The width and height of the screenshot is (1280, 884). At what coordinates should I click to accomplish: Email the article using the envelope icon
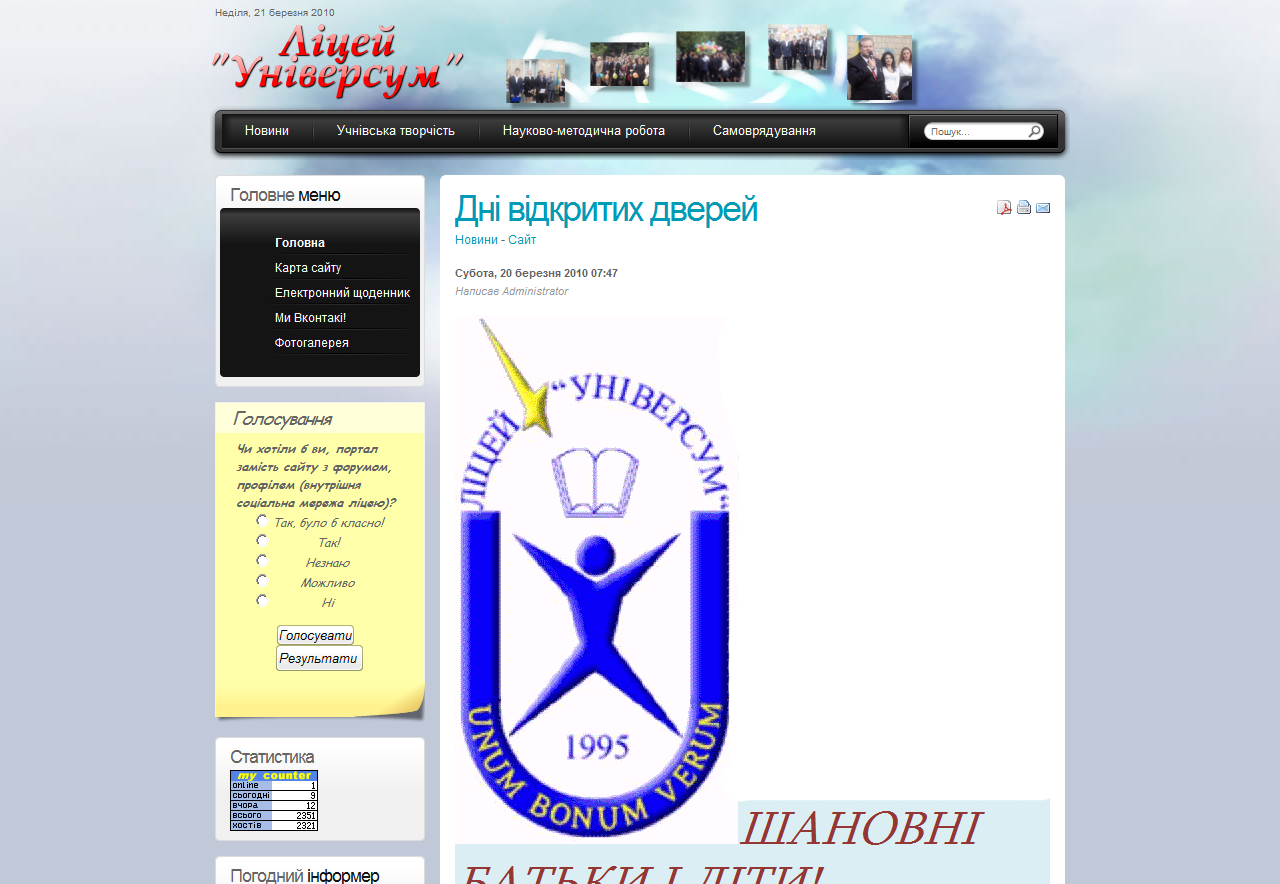1043,207
